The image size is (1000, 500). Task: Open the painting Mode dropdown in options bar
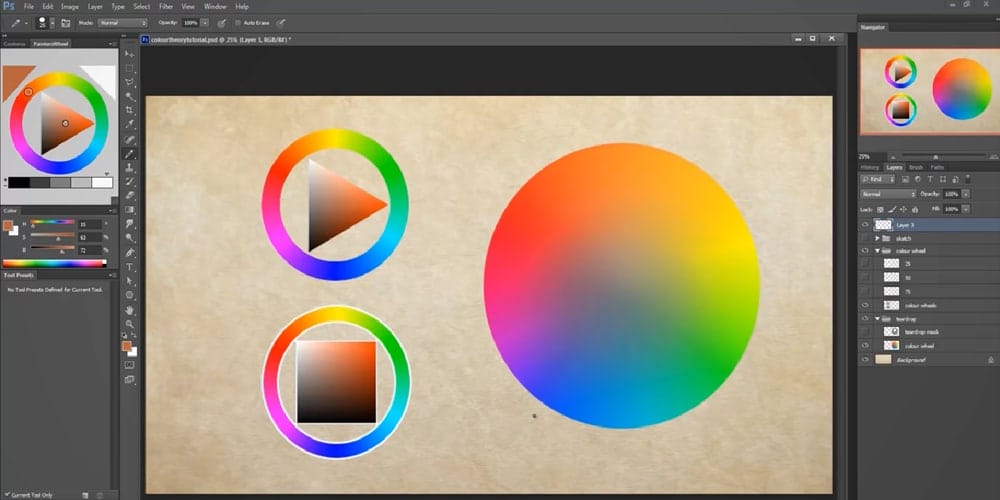click(x=122, y=23)
